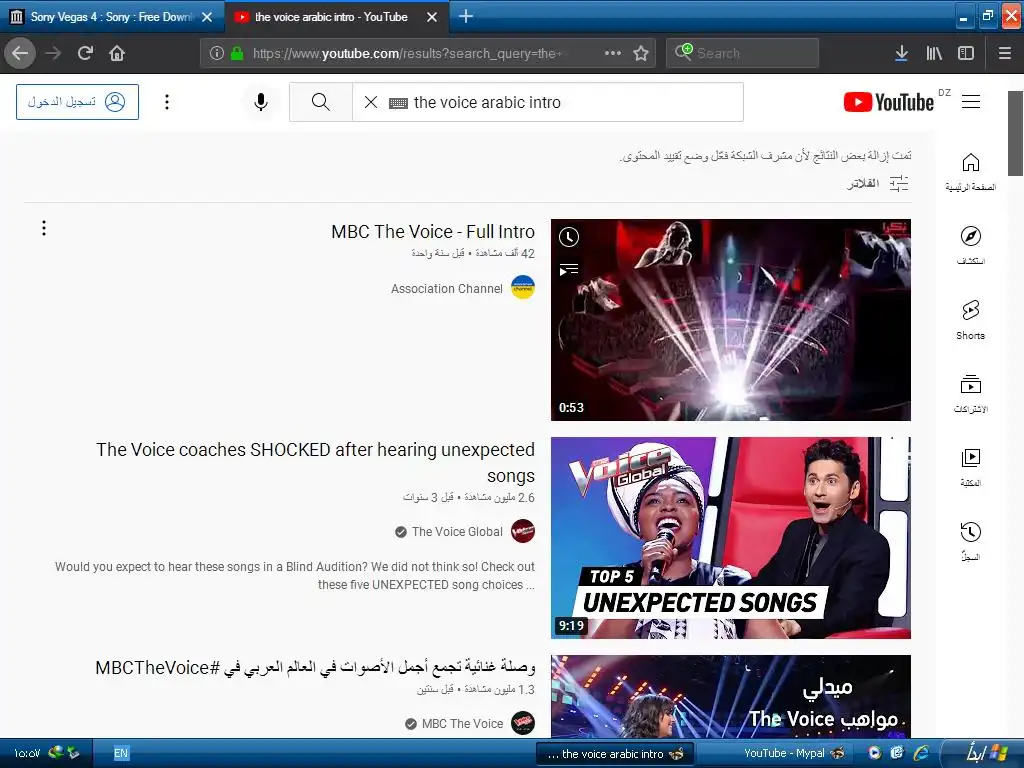Click taskbar item YouTube - Mypal

[777, 754]
